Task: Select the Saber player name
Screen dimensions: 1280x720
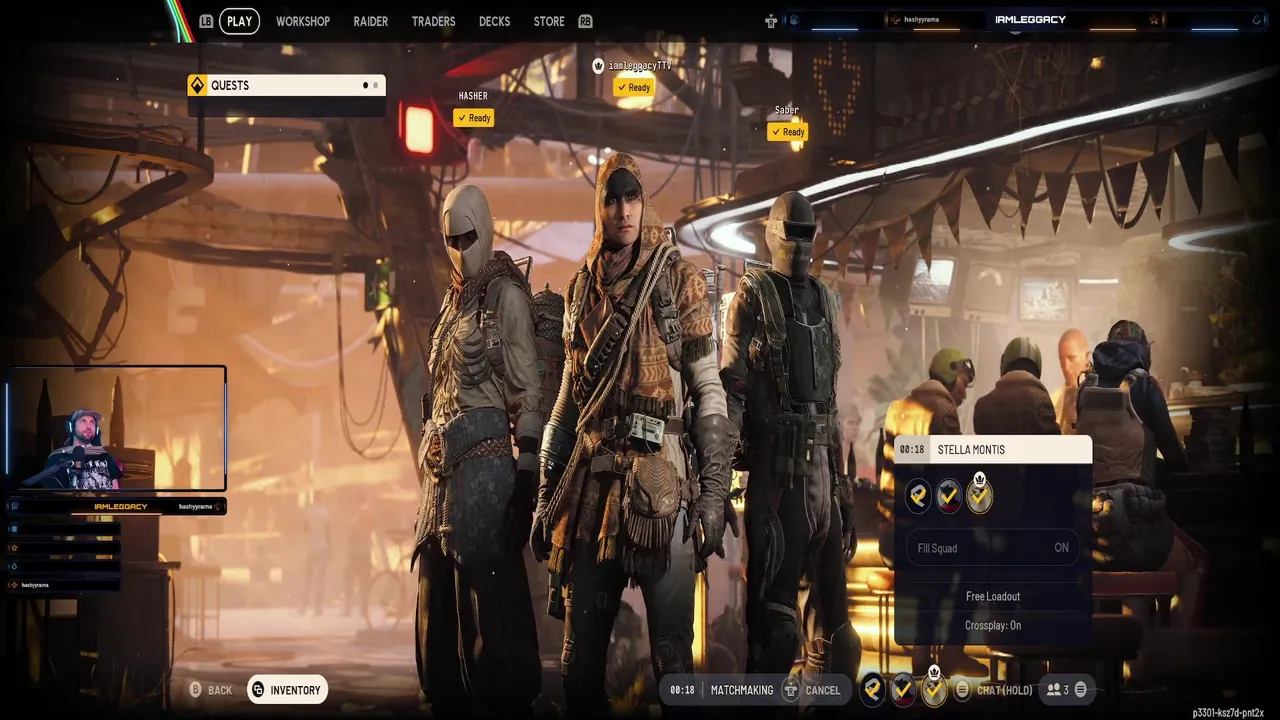Action: click(787, 110)
